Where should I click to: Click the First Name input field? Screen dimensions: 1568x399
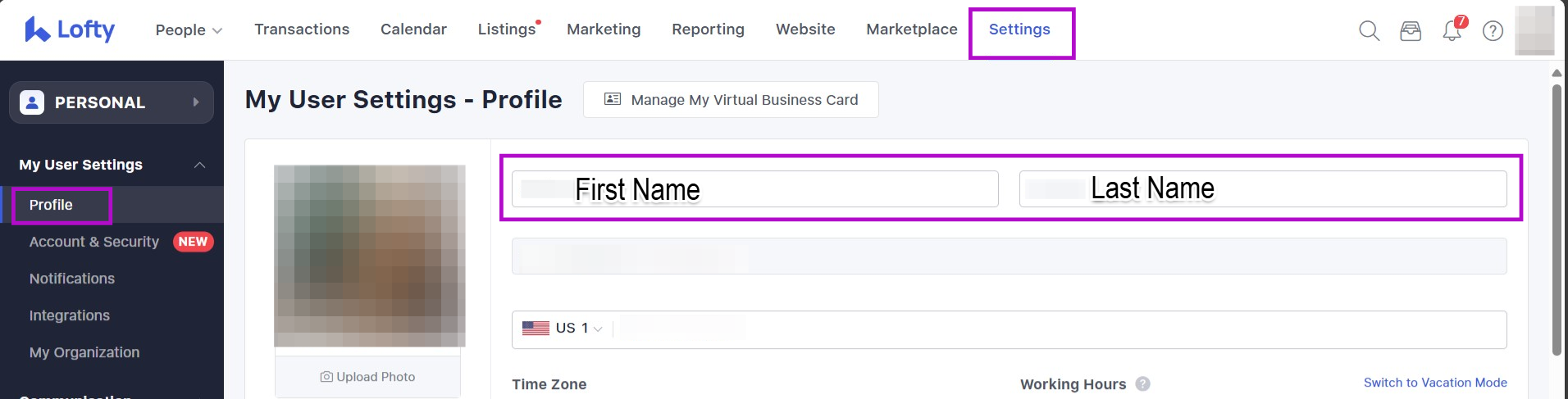(754, 189)
